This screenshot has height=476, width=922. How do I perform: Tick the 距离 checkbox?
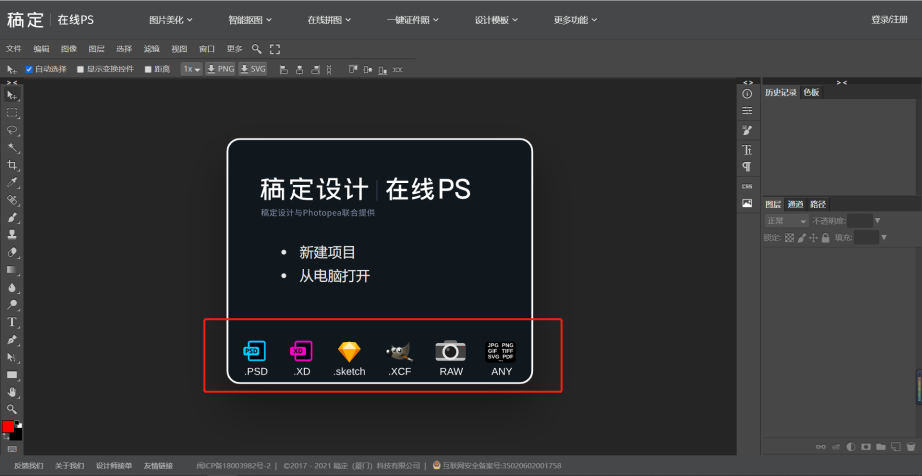148,69
